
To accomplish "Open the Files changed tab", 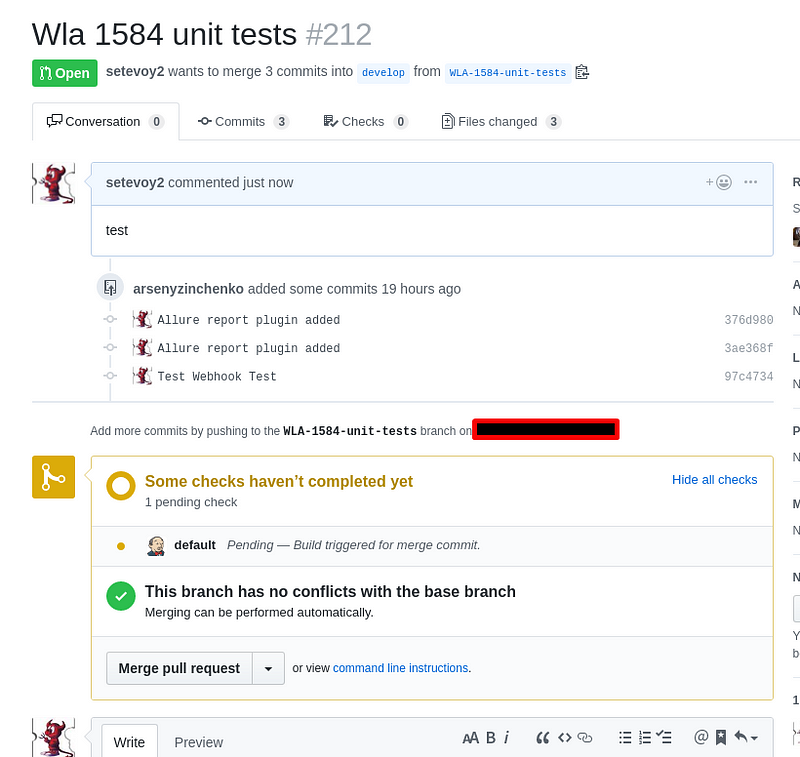I will coord(501,121).
